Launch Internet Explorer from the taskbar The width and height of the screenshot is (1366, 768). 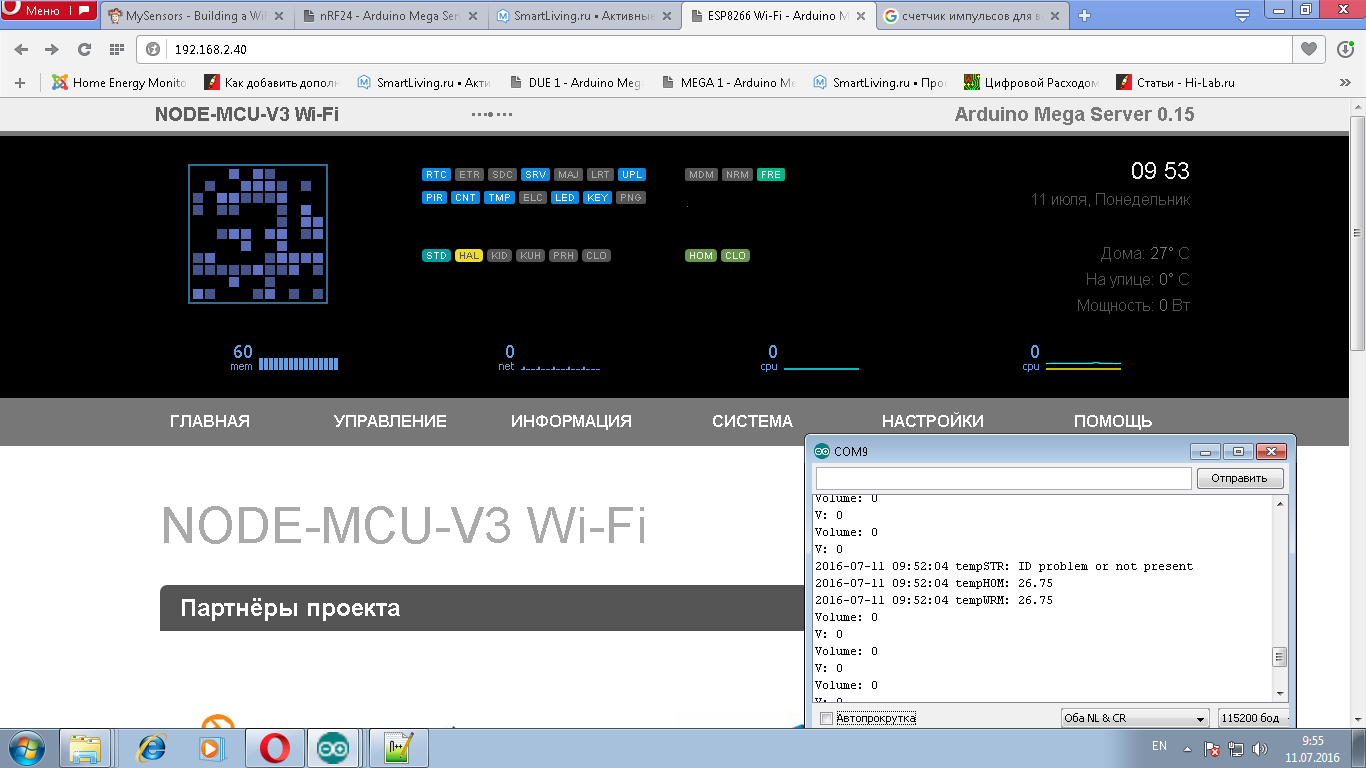click(151, 748)
